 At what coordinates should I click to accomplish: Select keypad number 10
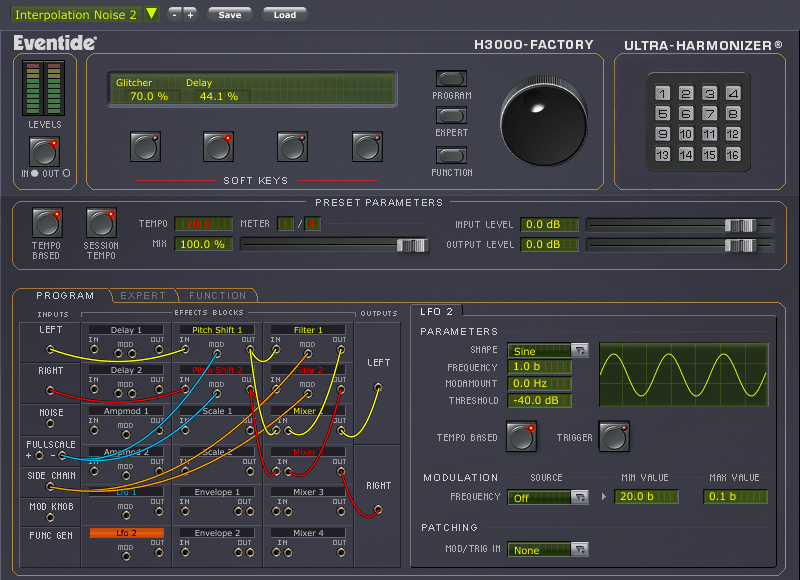686,134
